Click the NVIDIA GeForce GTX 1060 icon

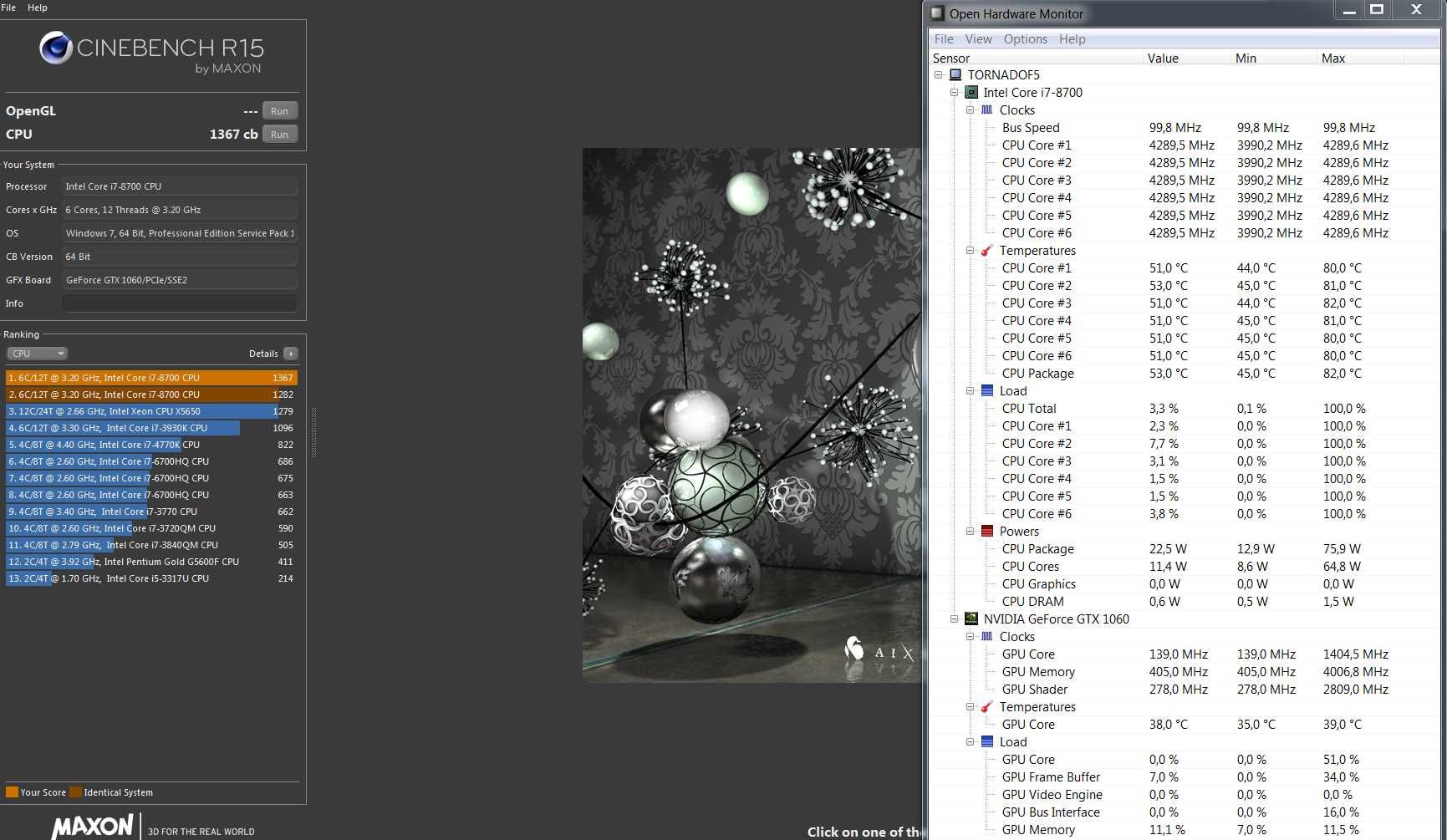point(971,619)
